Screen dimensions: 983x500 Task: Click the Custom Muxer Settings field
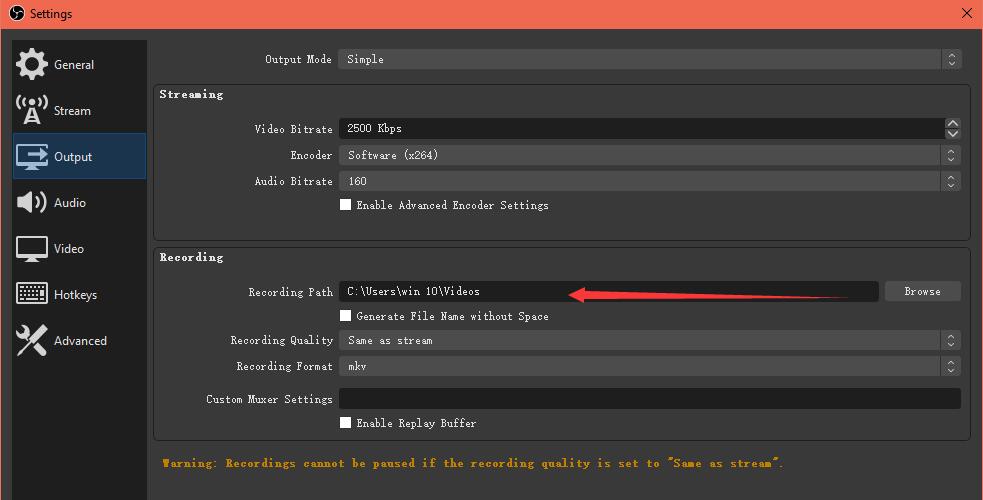649,398
